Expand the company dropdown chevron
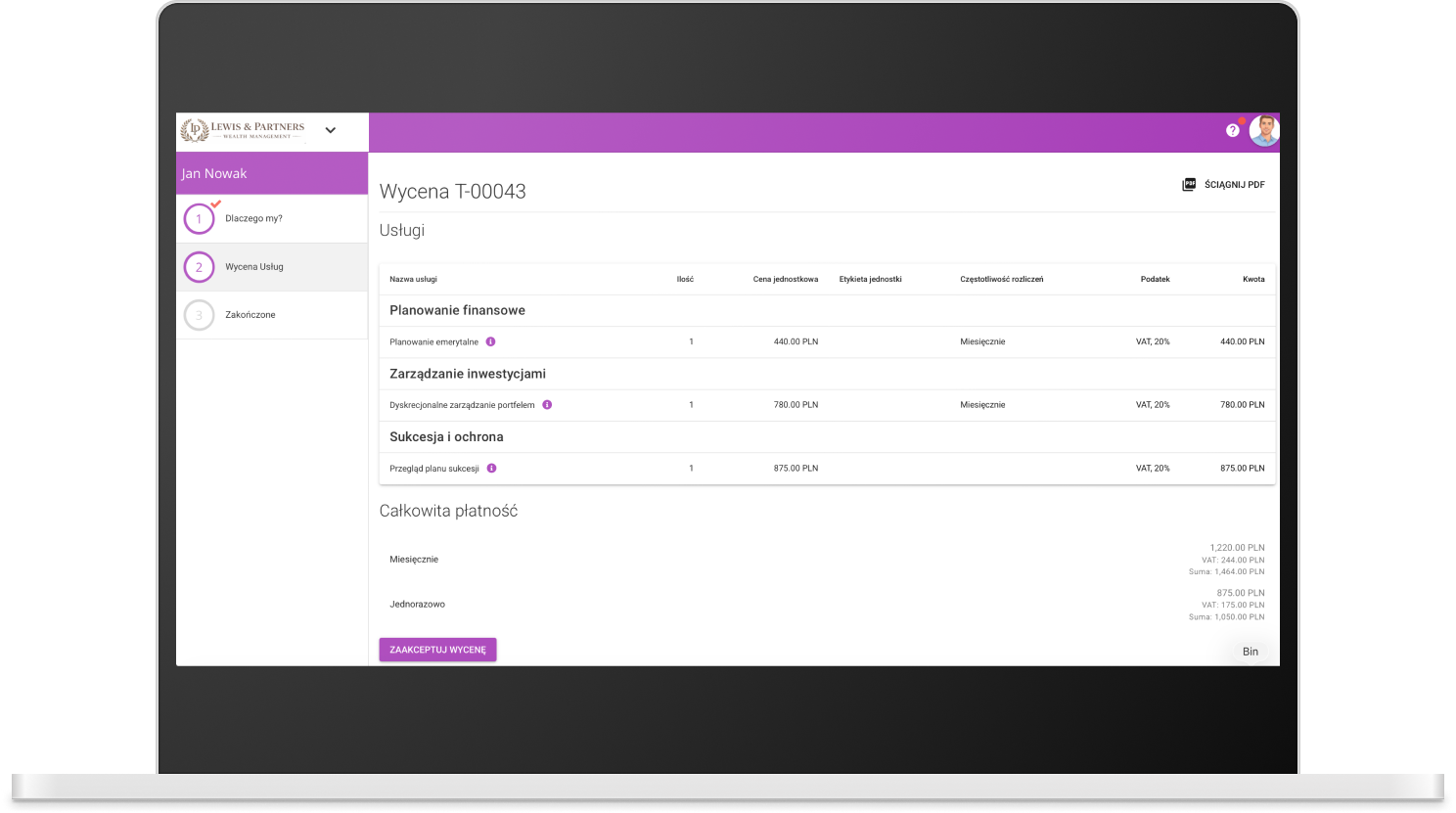 [331, 130]
